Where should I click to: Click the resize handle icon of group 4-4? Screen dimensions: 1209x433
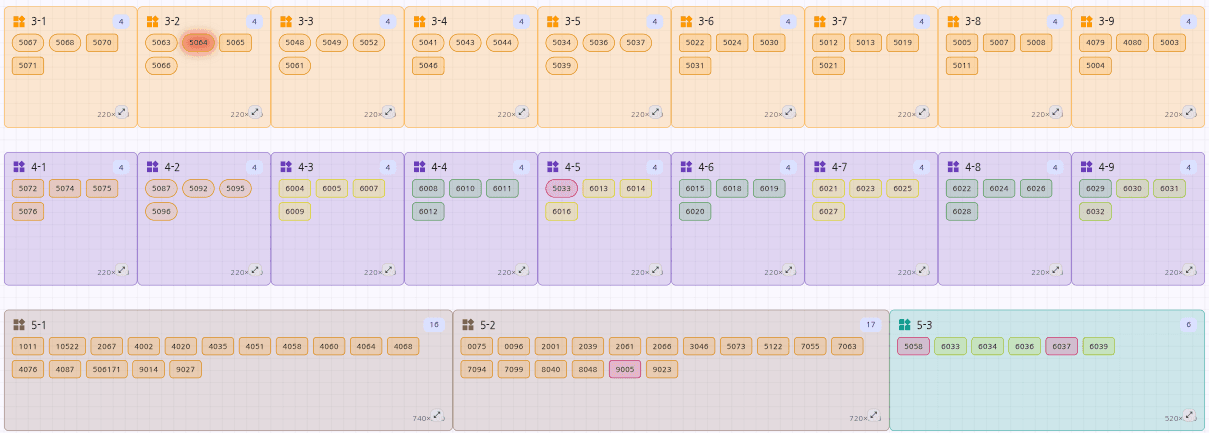(x=522, y=270)
